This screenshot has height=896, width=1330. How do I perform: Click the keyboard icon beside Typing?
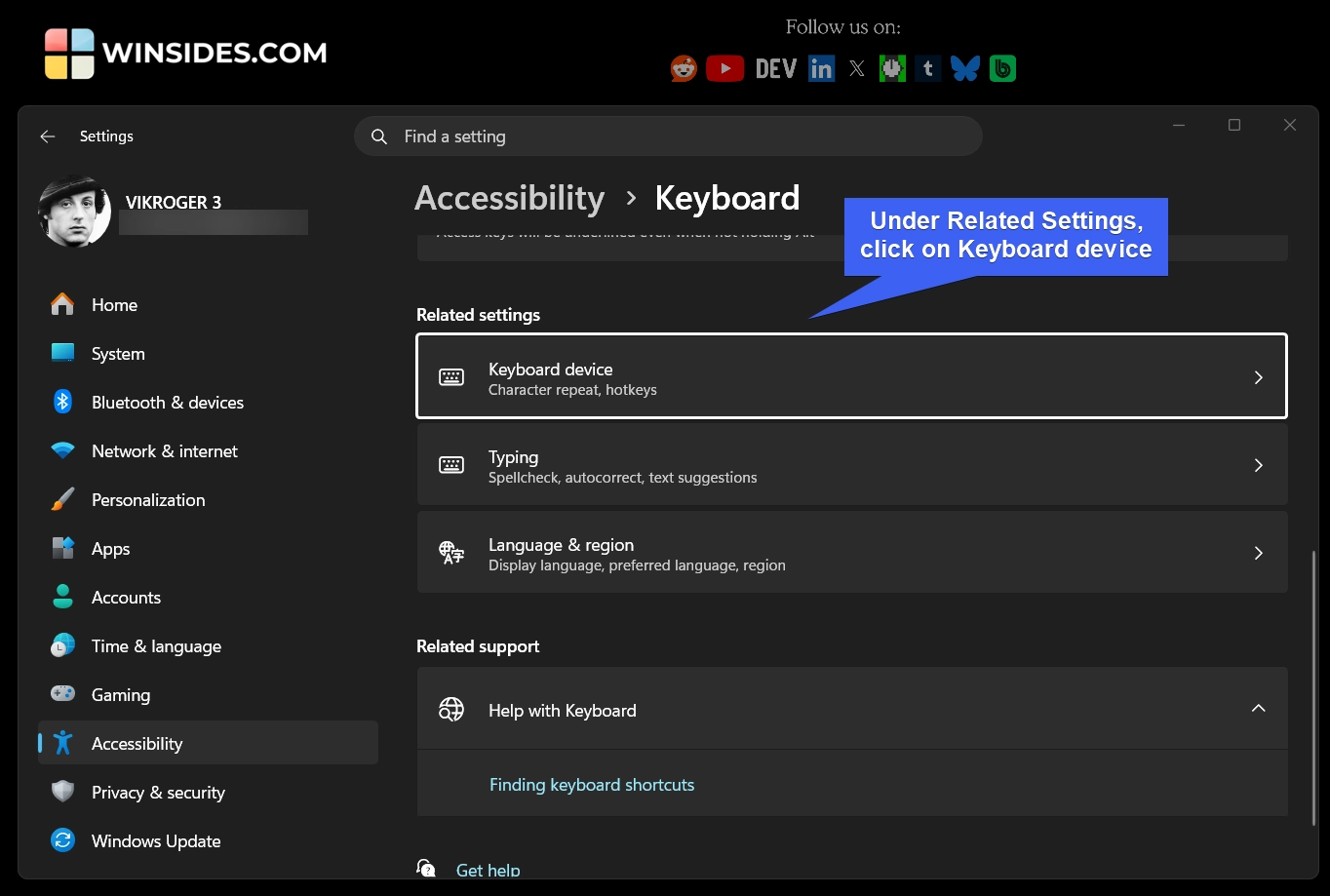pyautogui.click(x=451, y=465)
